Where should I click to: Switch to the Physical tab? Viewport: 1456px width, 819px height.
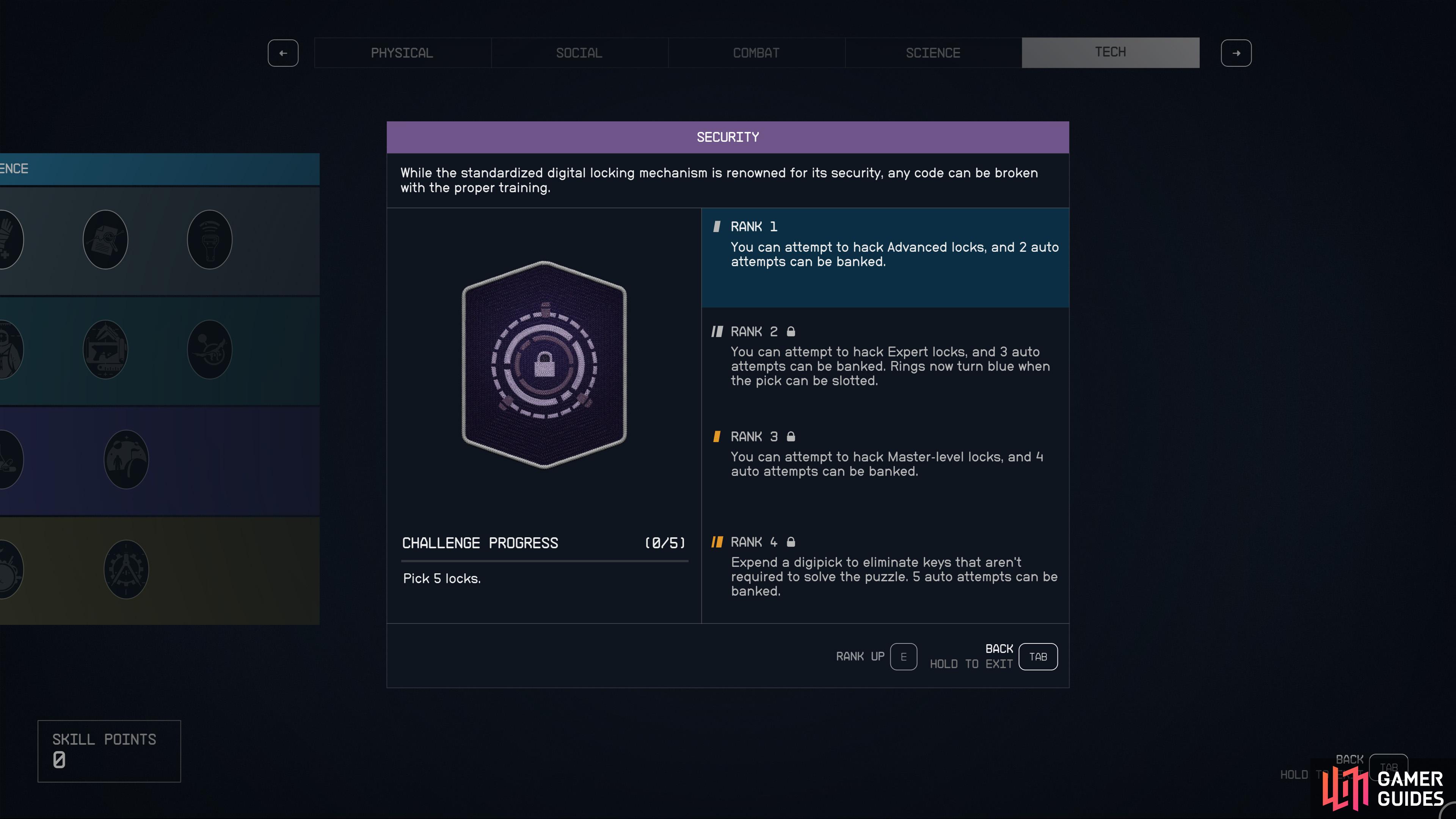pyautogui.click(x=402, y=53)
